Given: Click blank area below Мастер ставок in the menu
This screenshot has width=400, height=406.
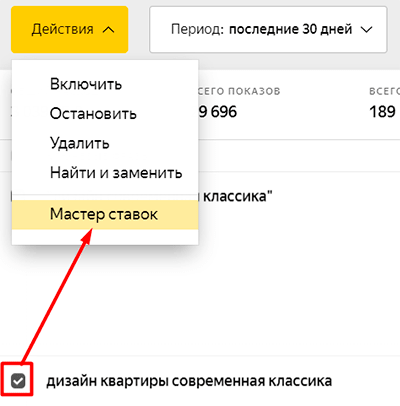Looking at the screenshot, I should pyautogui.click(x=105, y=237).
